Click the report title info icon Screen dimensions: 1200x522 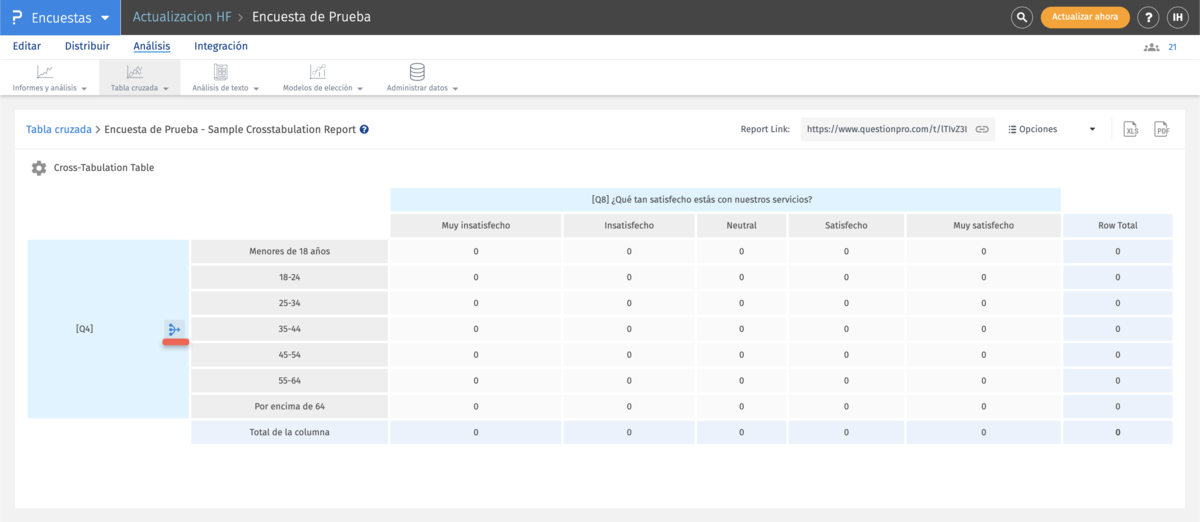[364, 130]
